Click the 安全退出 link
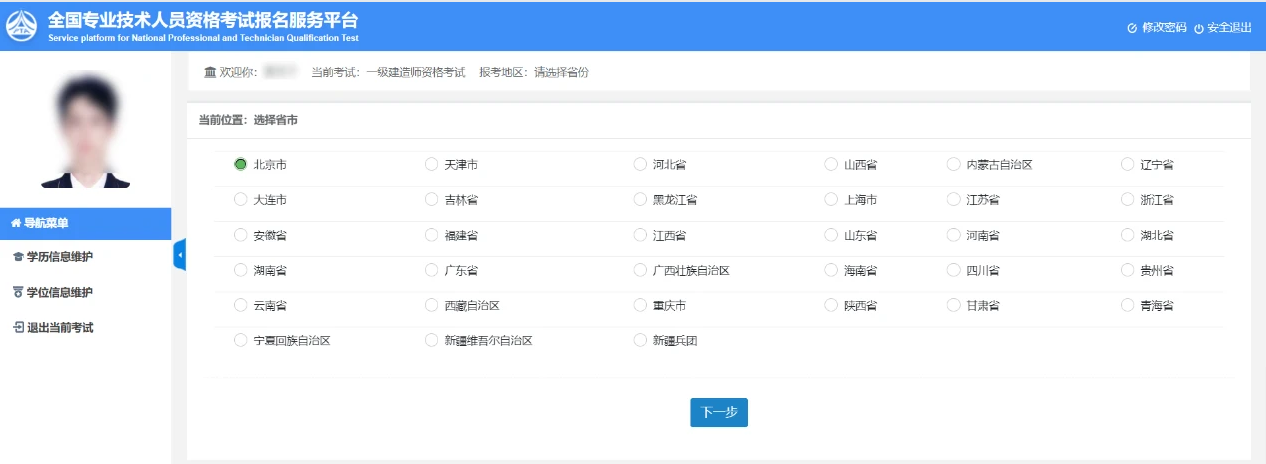 click(1229, 28)
